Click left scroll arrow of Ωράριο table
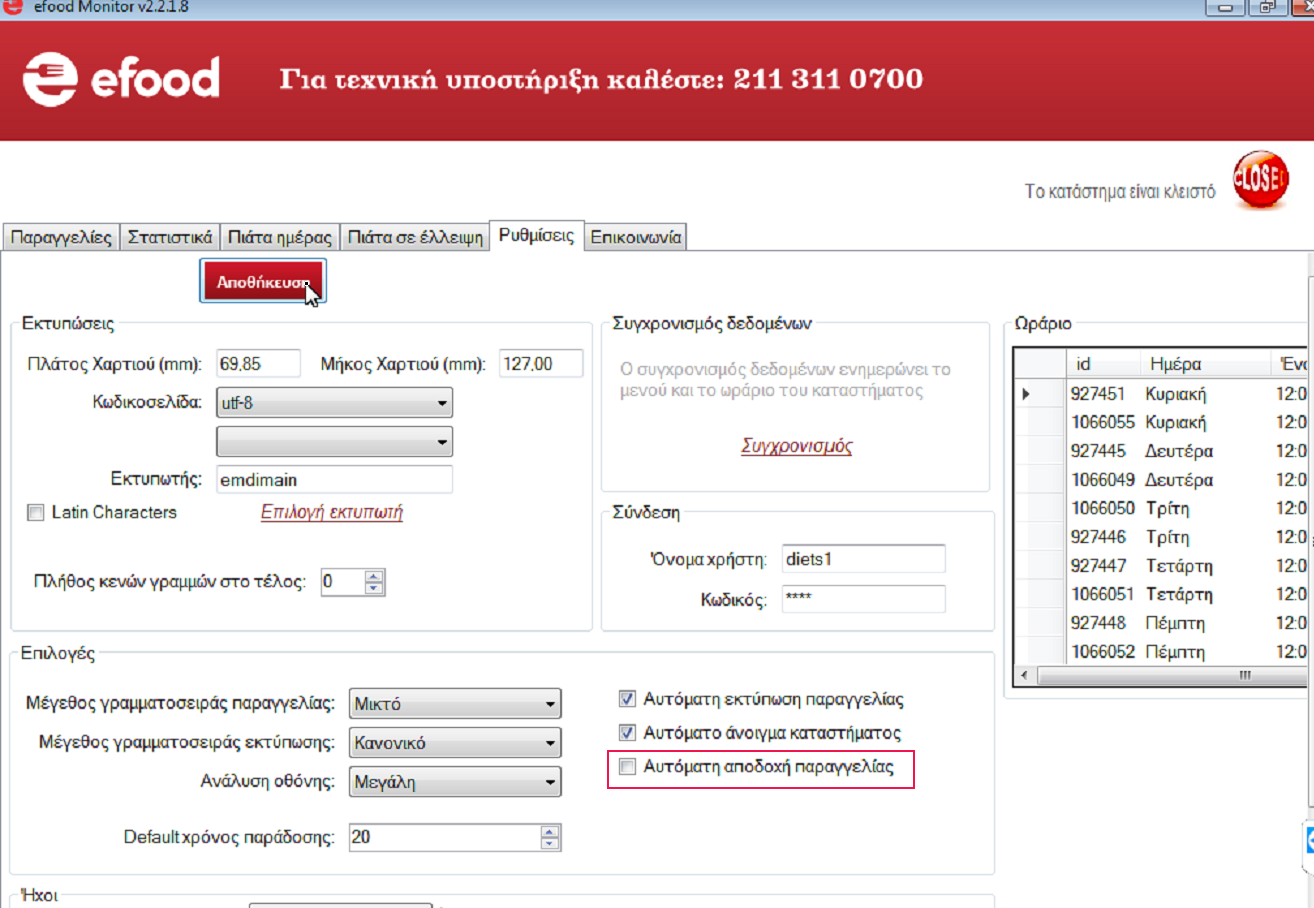Viewport: 1314px width, 908px height. 1022,675
